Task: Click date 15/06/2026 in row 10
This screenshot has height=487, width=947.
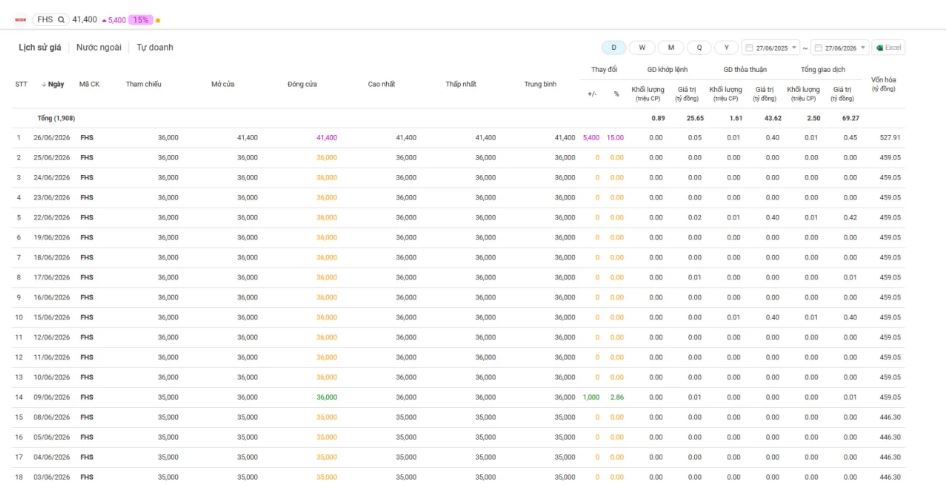Action: tap(52, 317)
